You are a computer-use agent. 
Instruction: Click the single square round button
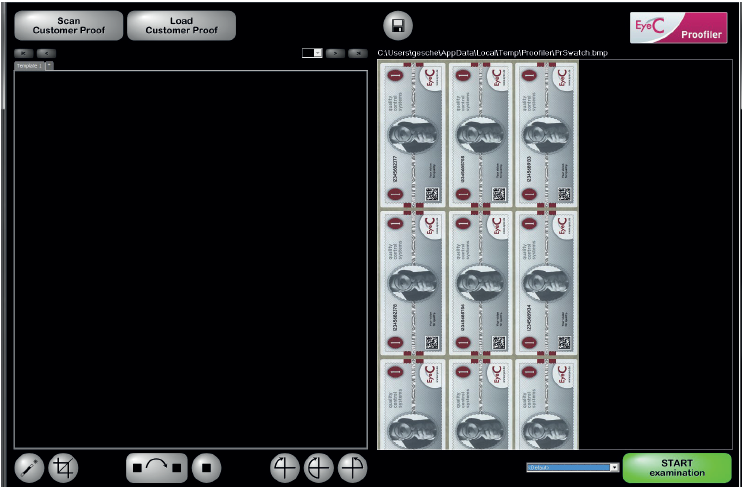[x=206, y=468]
